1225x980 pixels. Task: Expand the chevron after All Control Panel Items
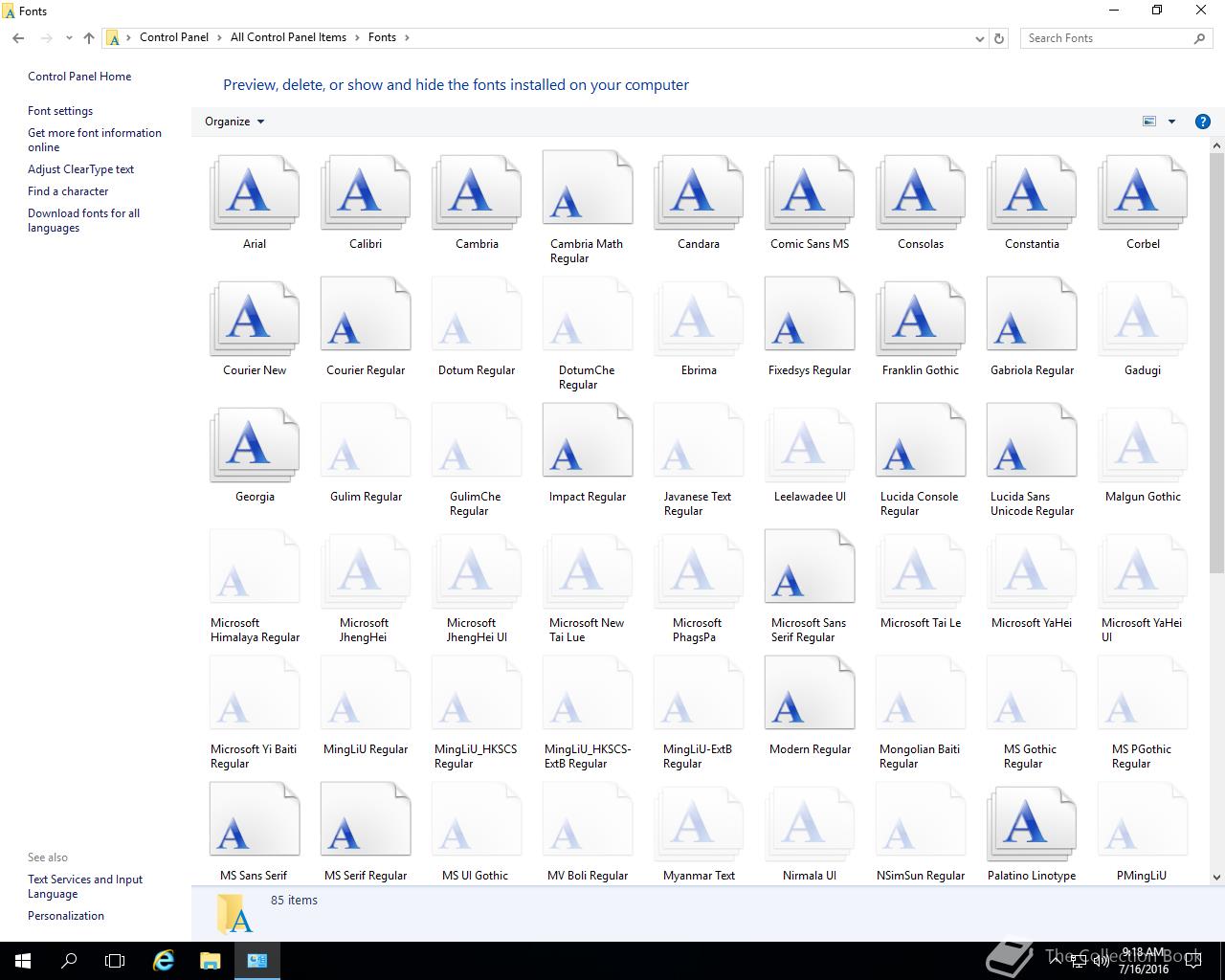tap(357, 37)
